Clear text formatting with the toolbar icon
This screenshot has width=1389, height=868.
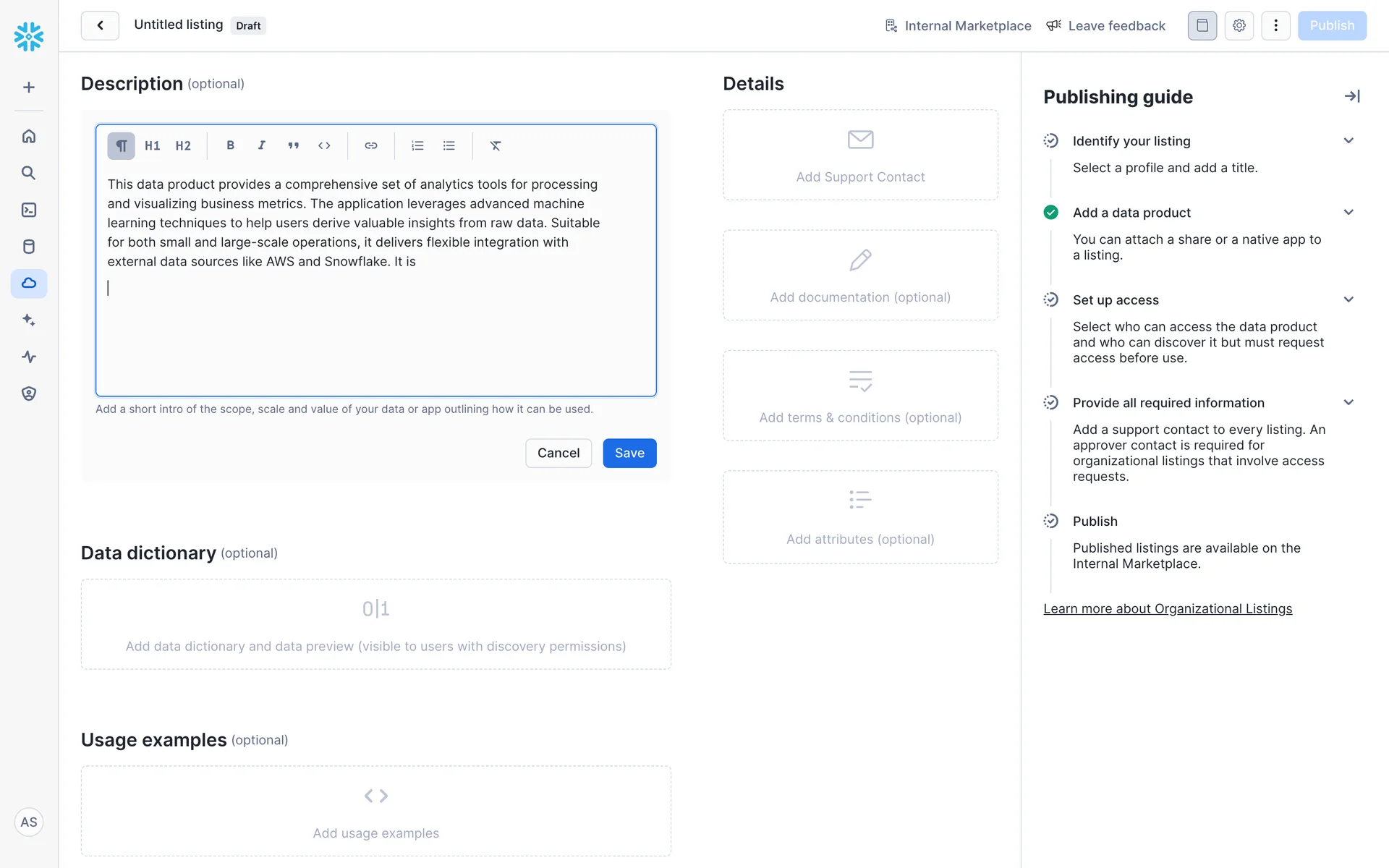pos(496,145)
